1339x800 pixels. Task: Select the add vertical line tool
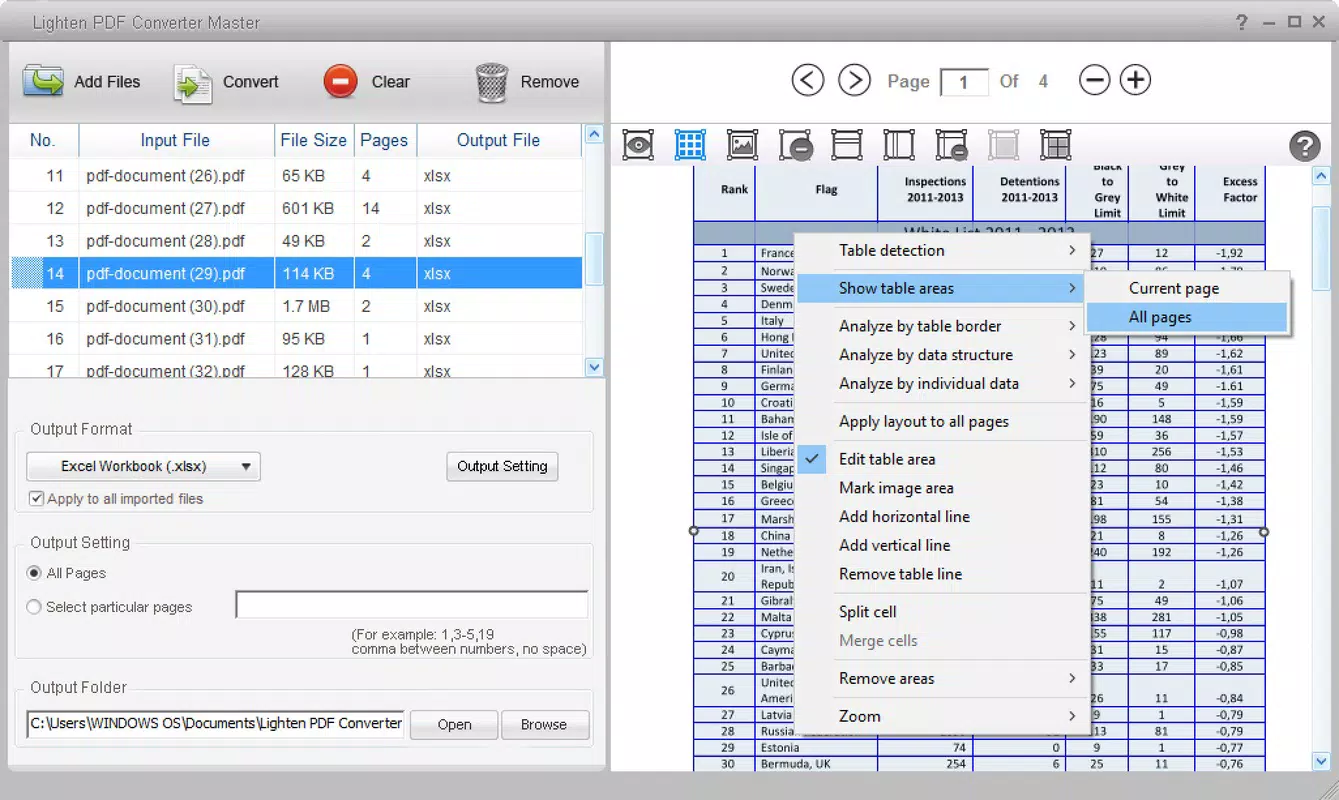(x=899, y=145)
